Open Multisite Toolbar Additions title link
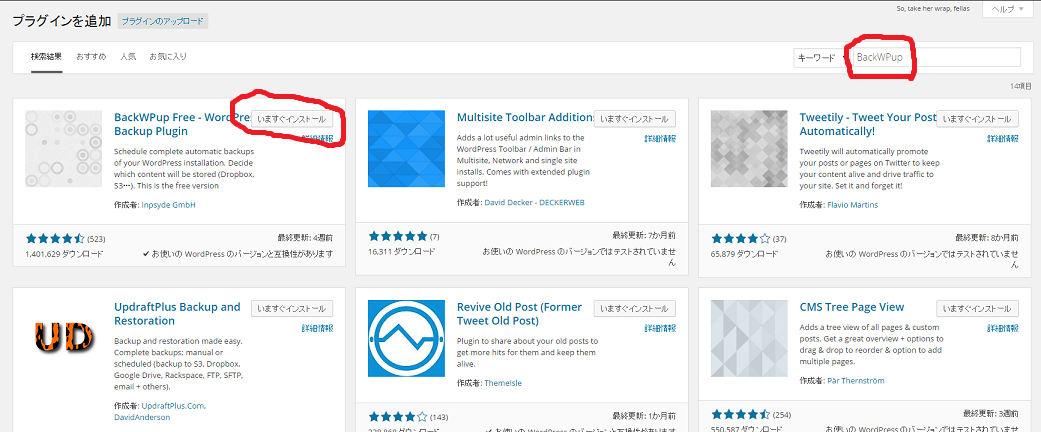The height and width of the screenshot is (432, 1041). 525,117
